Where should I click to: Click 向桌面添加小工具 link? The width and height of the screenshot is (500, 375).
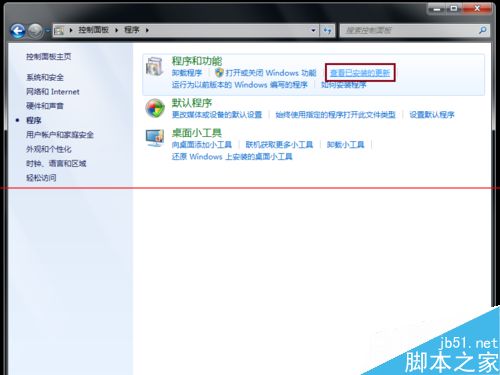click(x=202, y=145)
